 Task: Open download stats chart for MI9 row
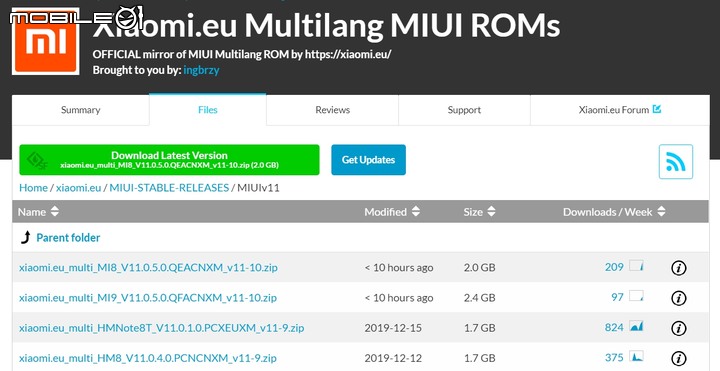point(636,296)
